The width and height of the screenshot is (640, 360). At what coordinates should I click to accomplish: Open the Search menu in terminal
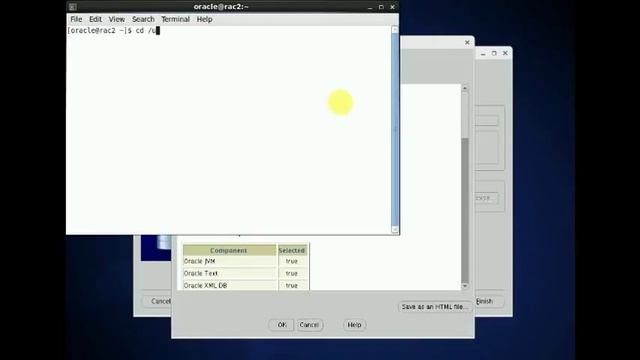tap(143, 19)
